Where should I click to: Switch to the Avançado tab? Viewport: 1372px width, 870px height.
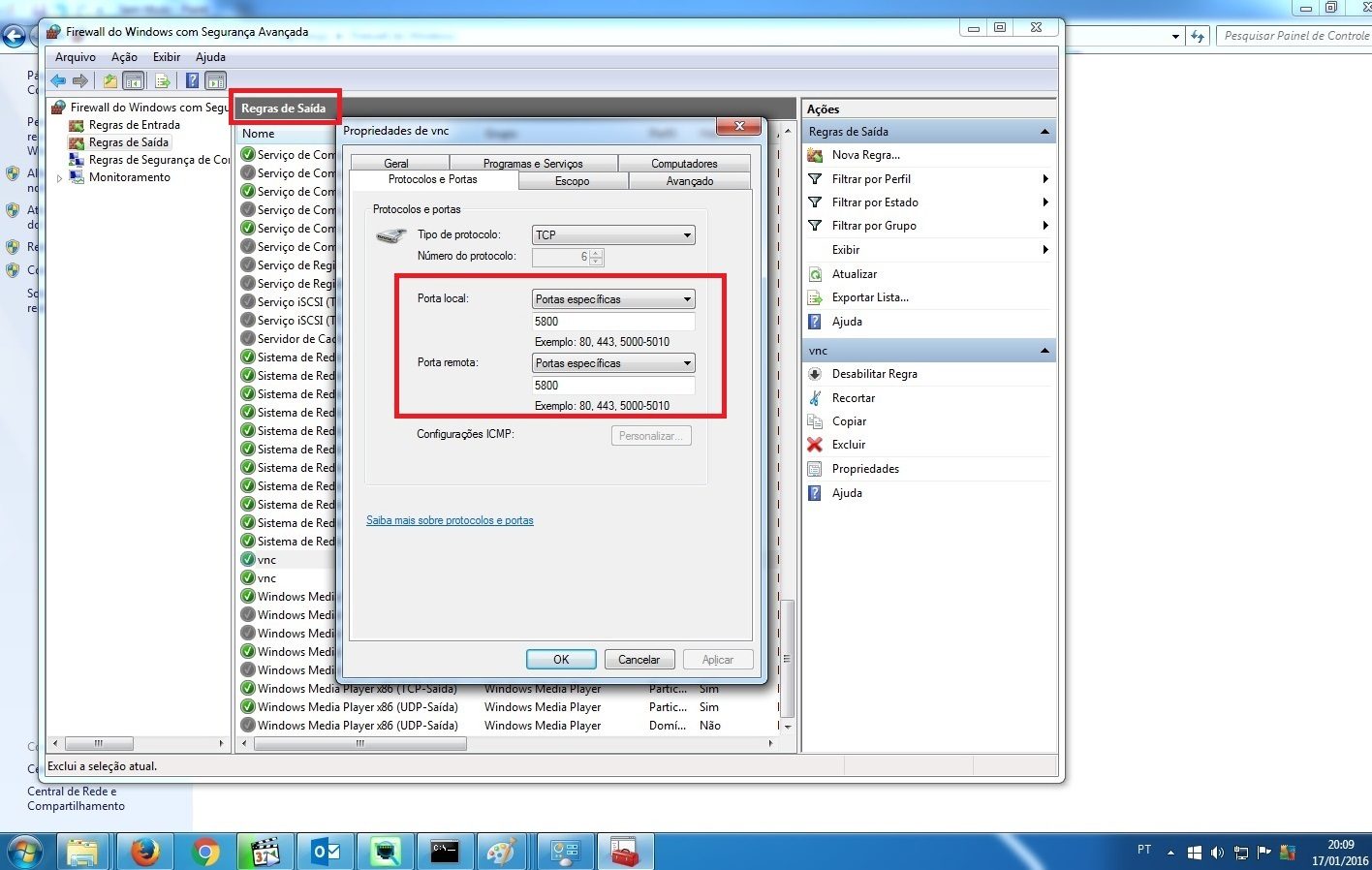(x=690, y=181)
